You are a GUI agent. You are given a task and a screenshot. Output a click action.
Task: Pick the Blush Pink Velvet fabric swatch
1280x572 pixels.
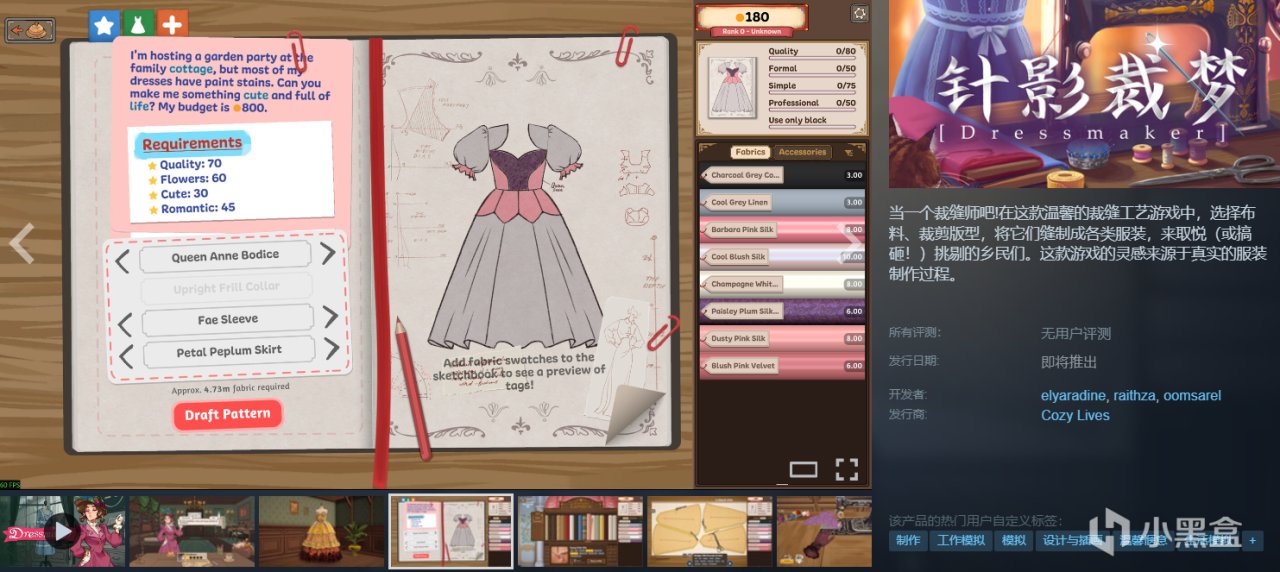782,366
